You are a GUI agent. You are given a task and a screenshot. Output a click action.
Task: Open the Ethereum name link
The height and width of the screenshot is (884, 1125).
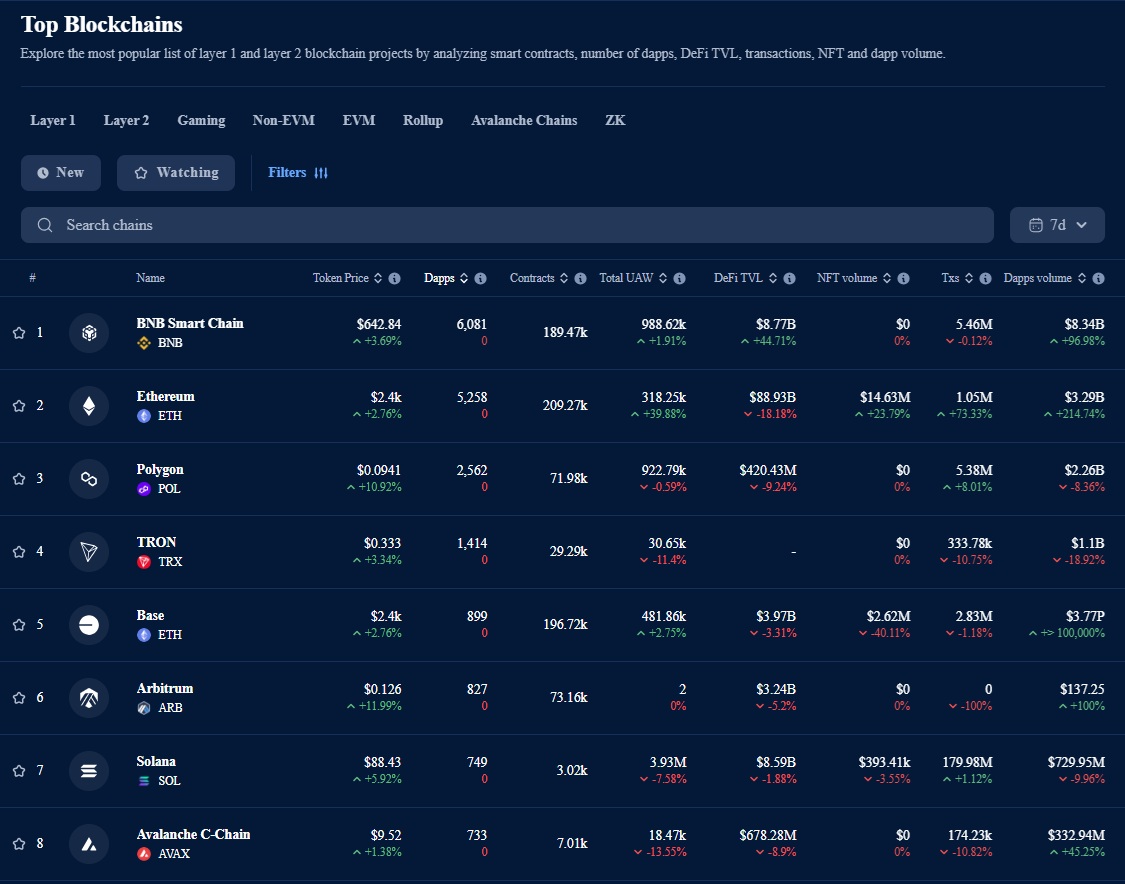(166, 397)
